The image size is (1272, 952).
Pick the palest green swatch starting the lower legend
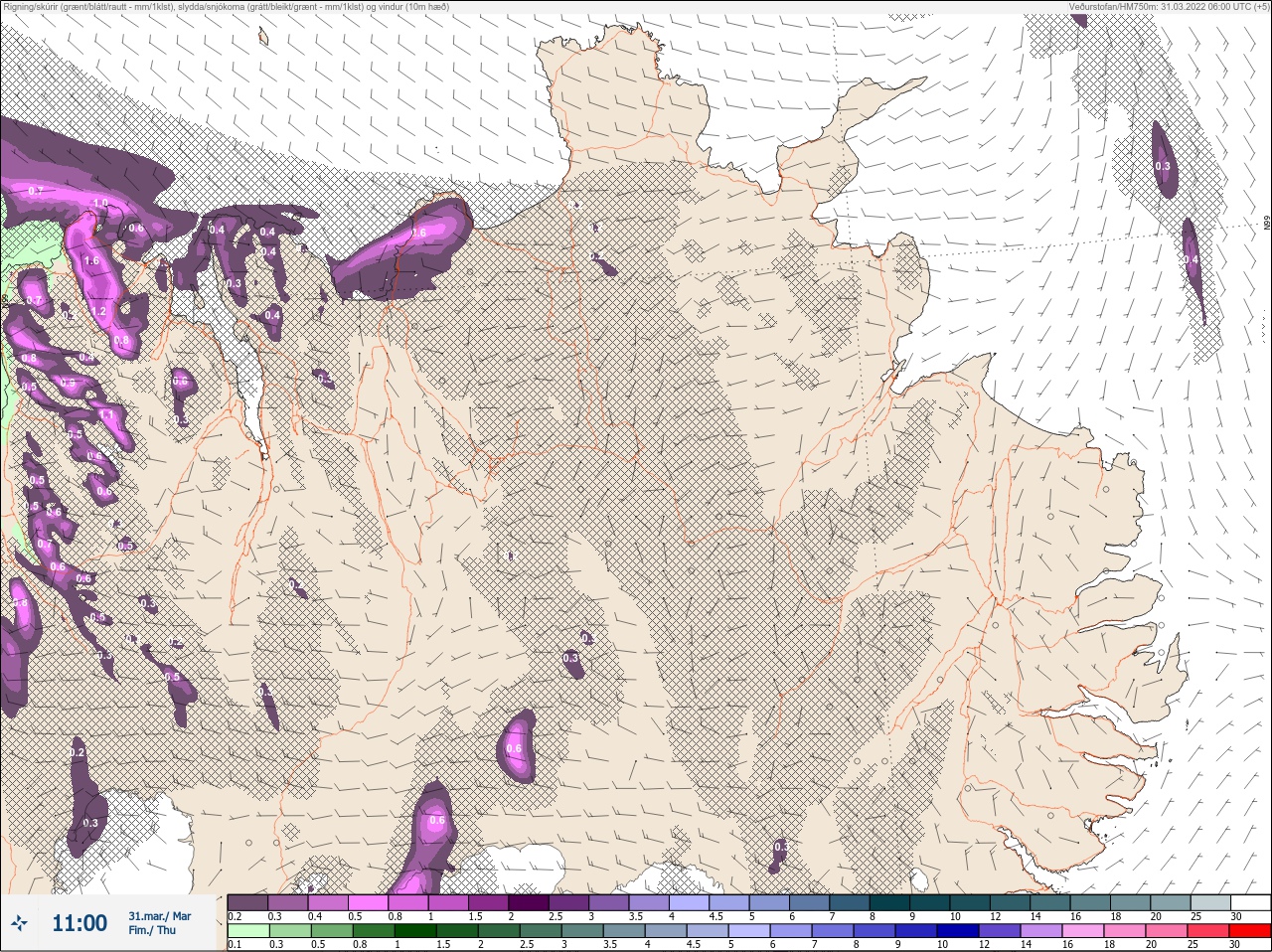point(247,931)
